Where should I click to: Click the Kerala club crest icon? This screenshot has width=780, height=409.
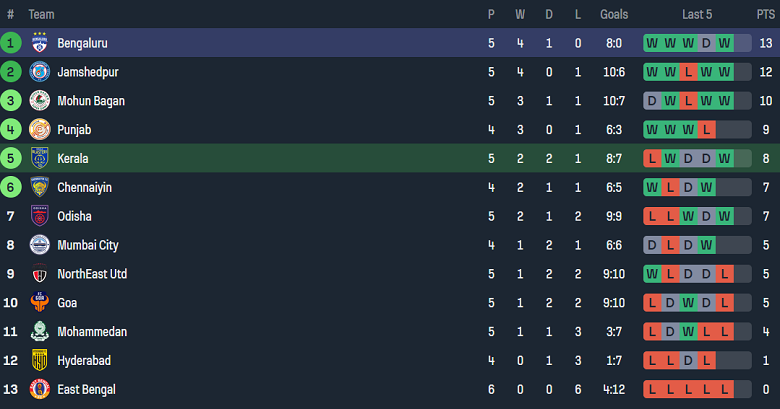click(x=40, y=159)
